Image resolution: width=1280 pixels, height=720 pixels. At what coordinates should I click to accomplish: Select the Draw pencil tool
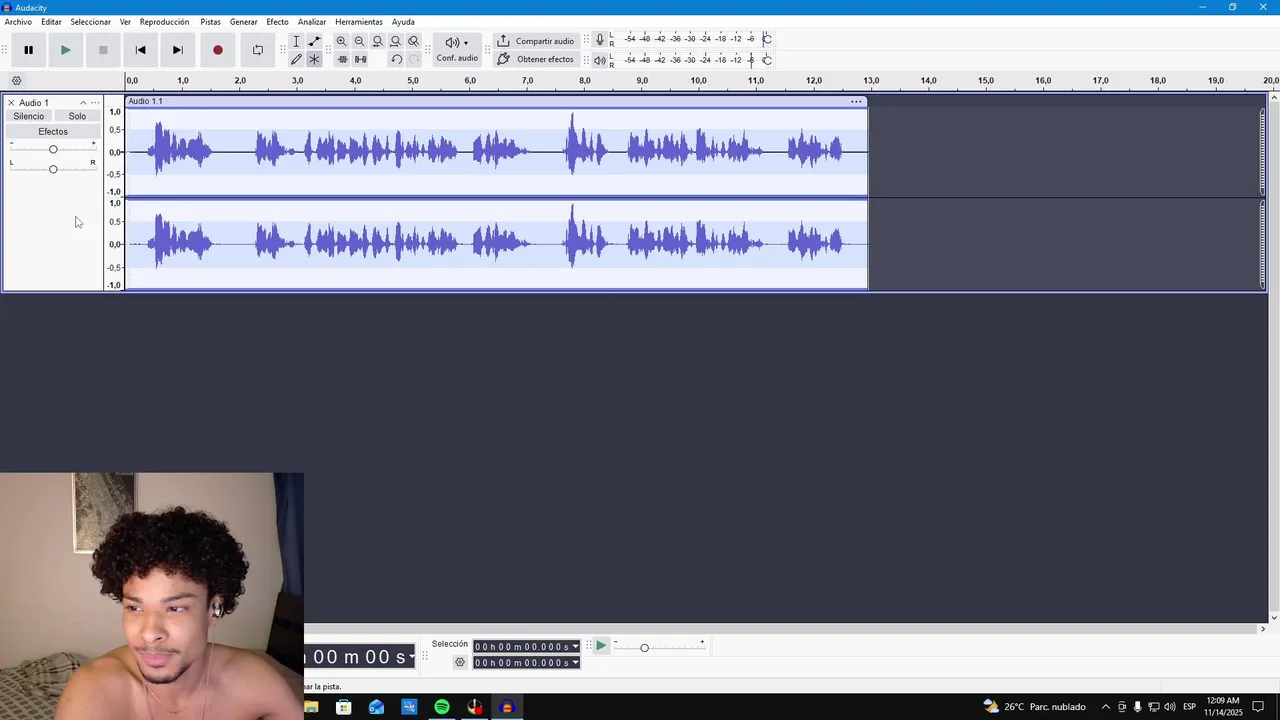pos(296,59)
